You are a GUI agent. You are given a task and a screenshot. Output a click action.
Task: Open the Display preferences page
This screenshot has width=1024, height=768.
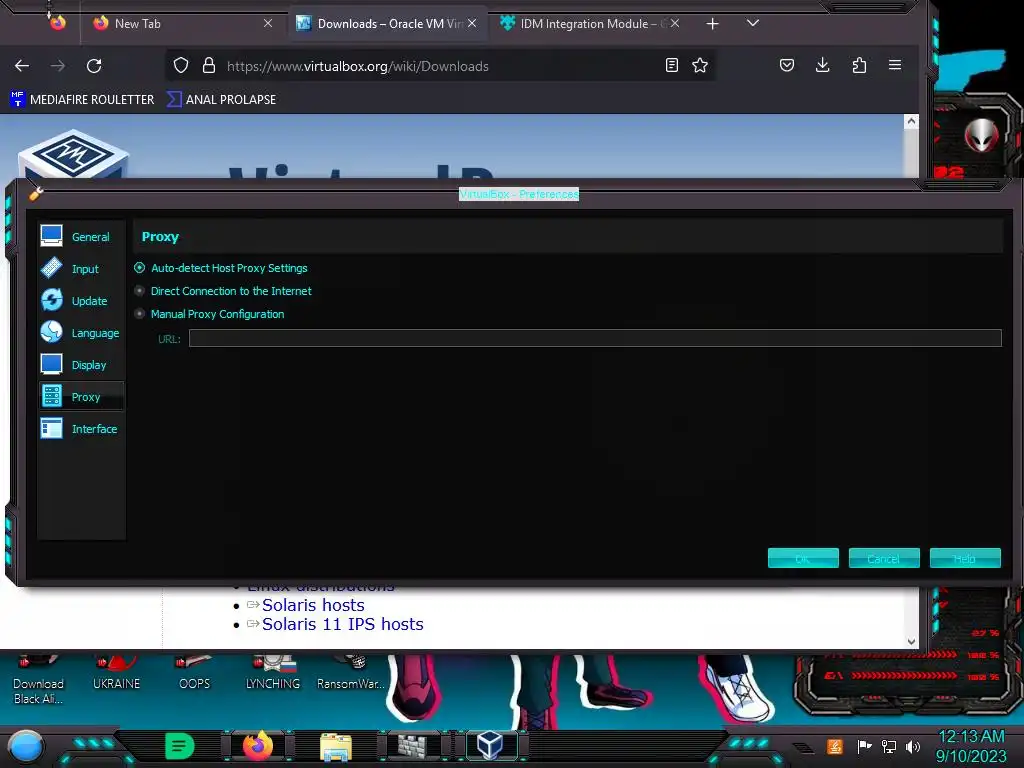tap(81, 364)
